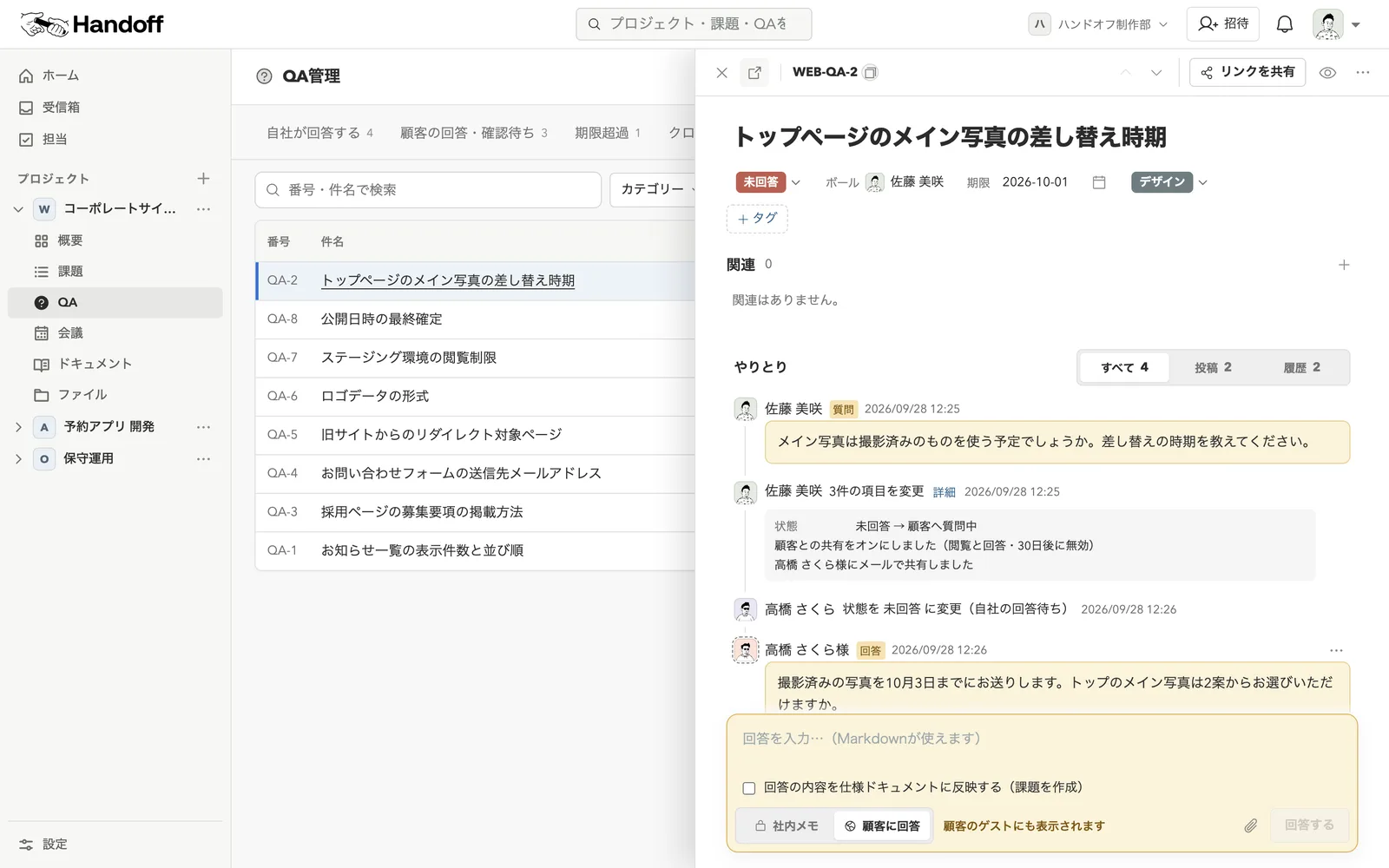Open QA-7 ステージング環境の閲覧制限 row
This screenshot has width=1389, height=868.
click(x=475, y=358)
